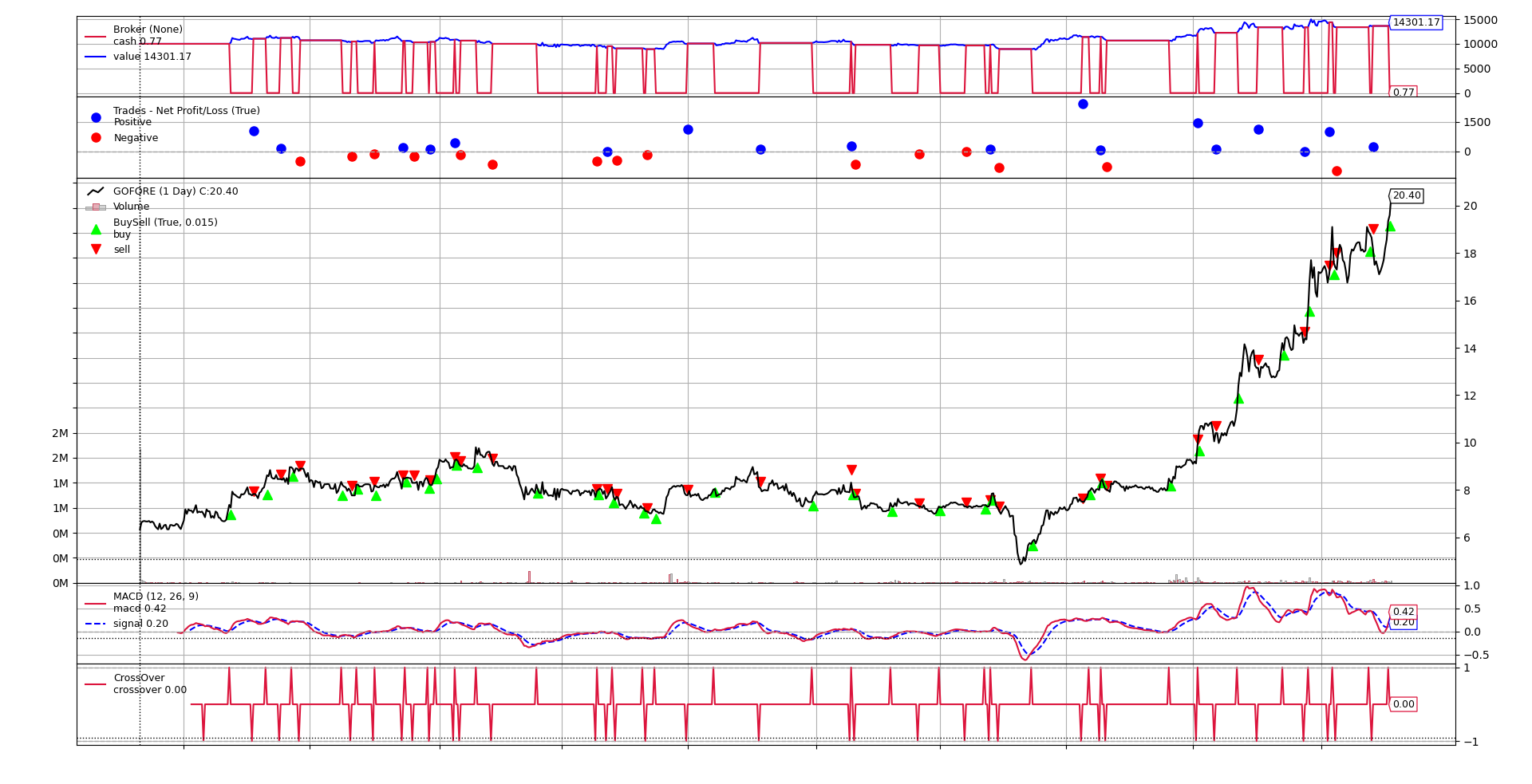Select the last green buy triangle near 19
Viewport: 1532px width, 784px height.
click(1390, 226)
